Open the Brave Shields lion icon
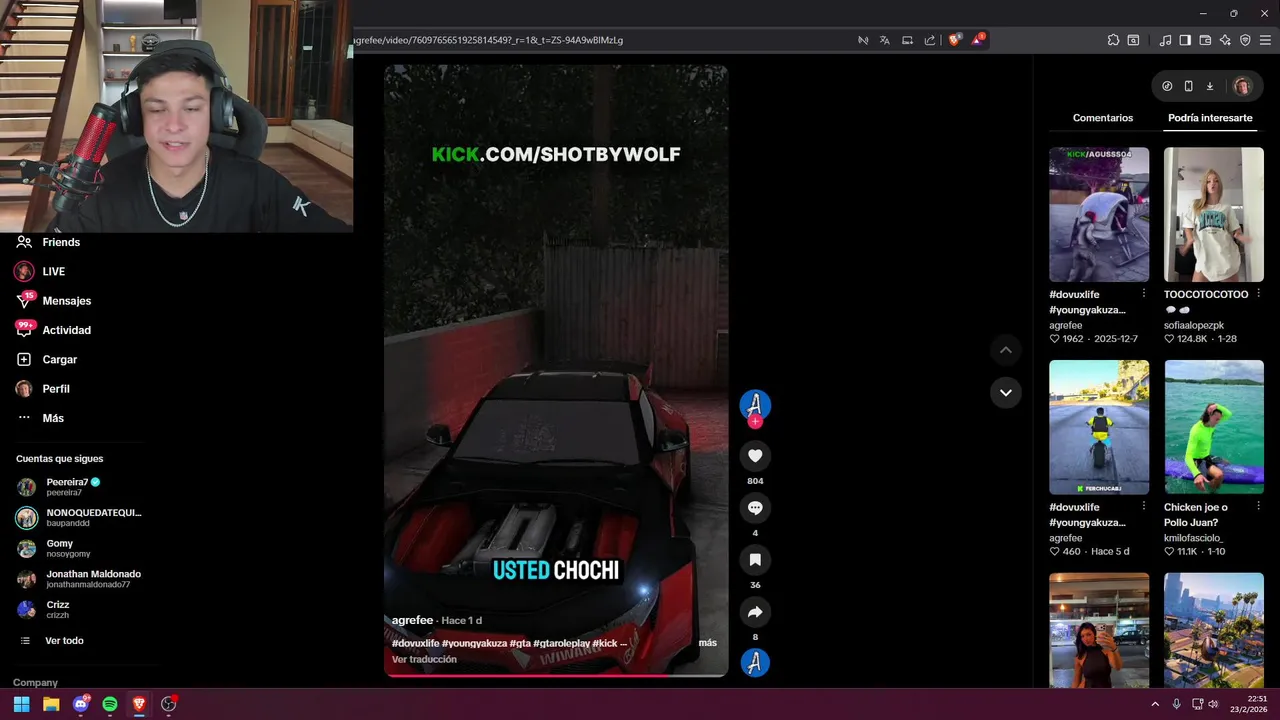This screenshot has width=1280, height=720. click(x=954, y=40)
